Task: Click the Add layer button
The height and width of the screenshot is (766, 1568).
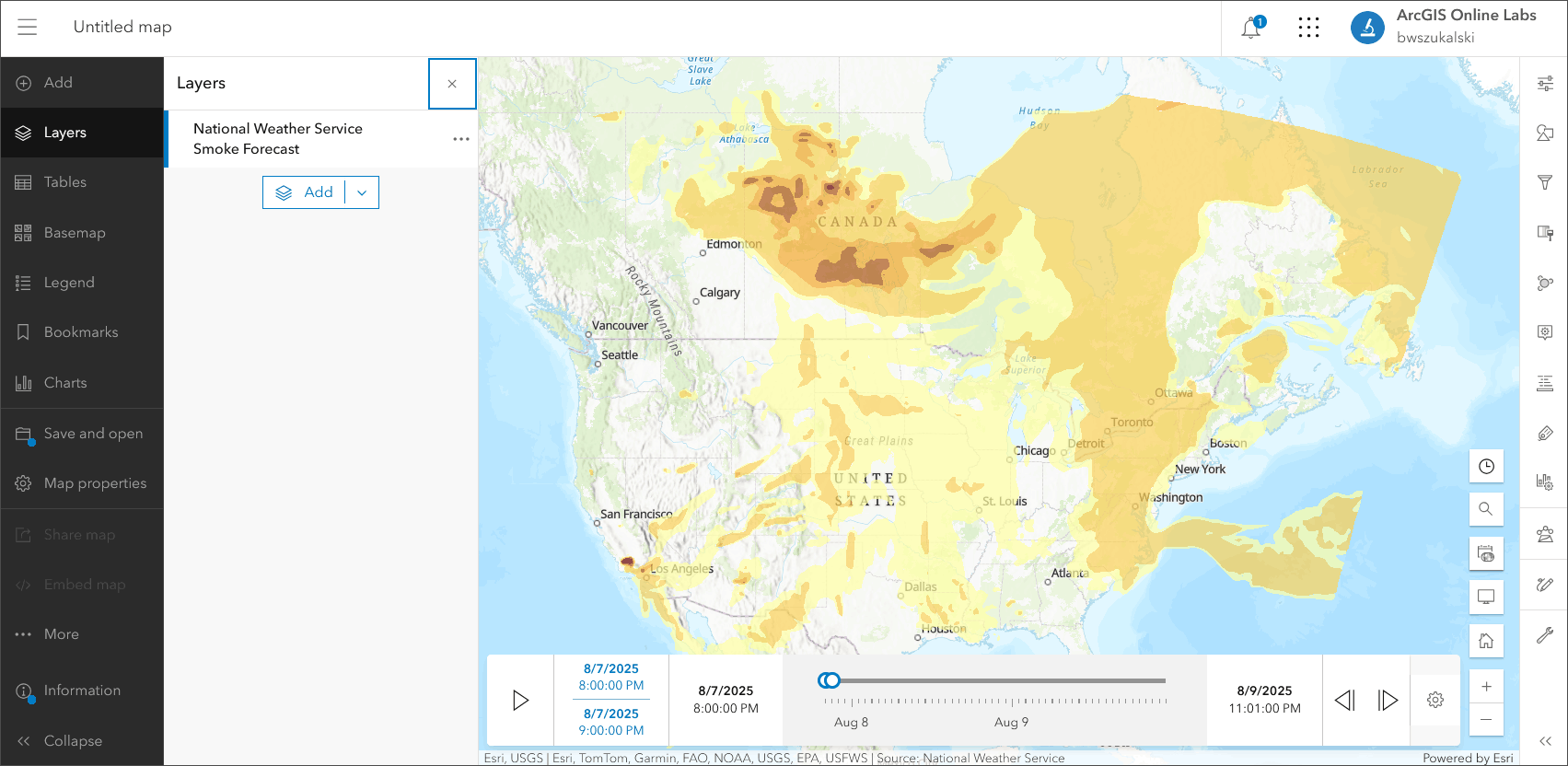Action: coord(305,192)
